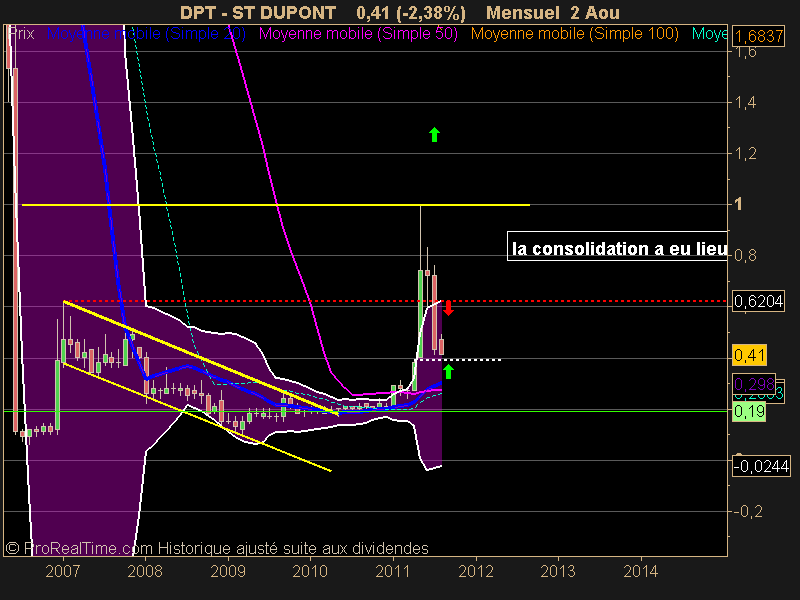Click the "0,41 (-2,38%)" quote in title
The height and width of the screenshot is (600, 800).
click(x=411, y=13)
